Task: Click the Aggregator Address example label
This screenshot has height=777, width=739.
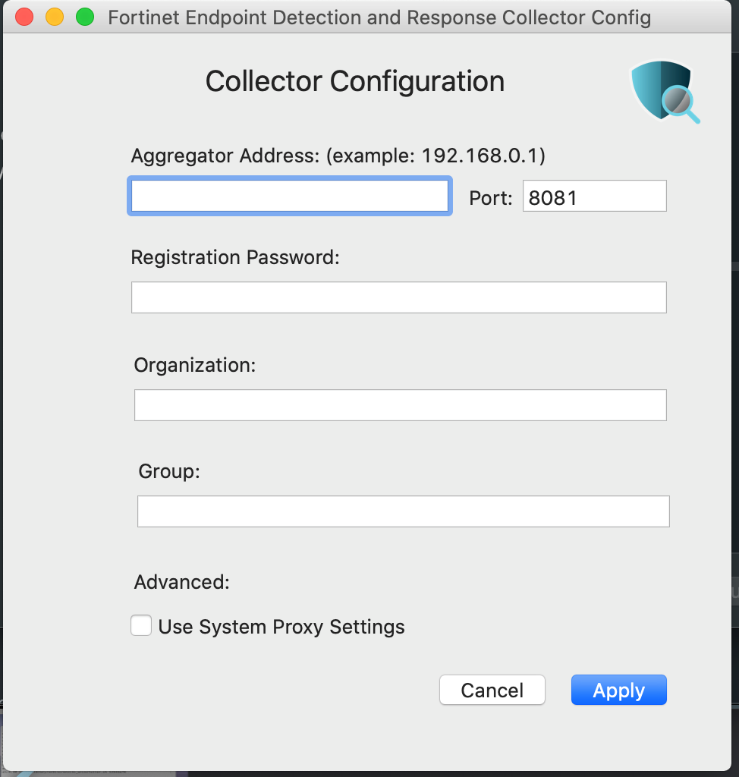Action: [x=338, y=156]
